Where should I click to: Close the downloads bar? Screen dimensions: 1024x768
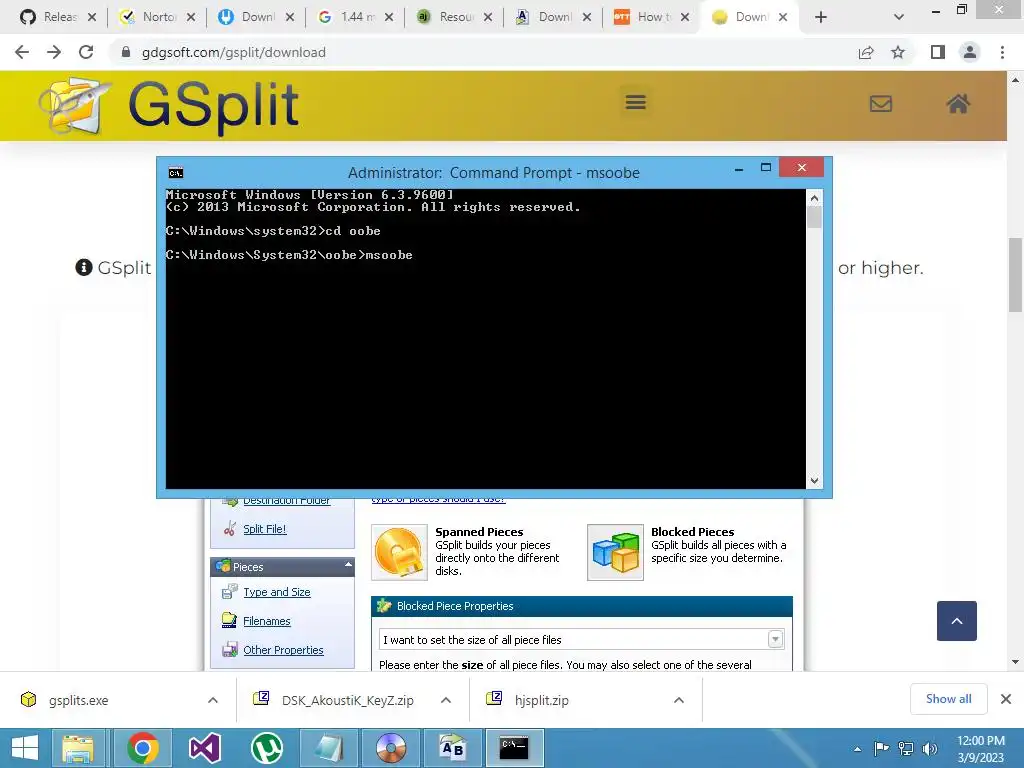pos(1006,699)
